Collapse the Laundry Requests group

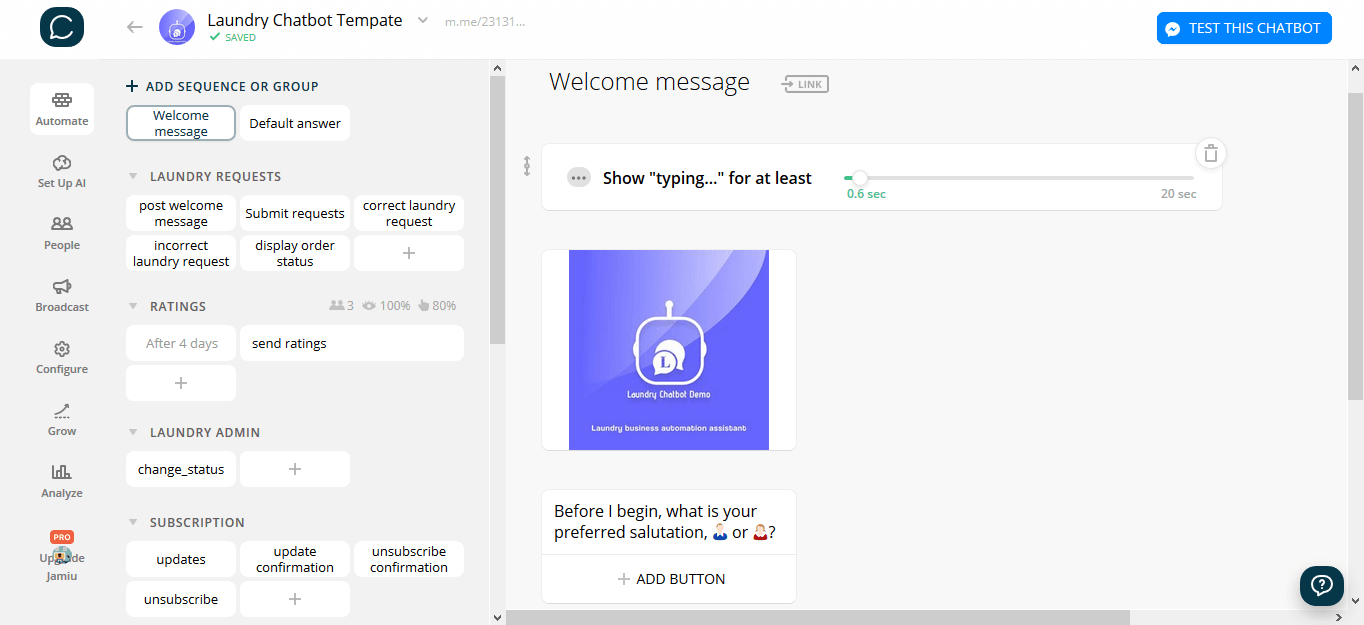pos(133,176)
